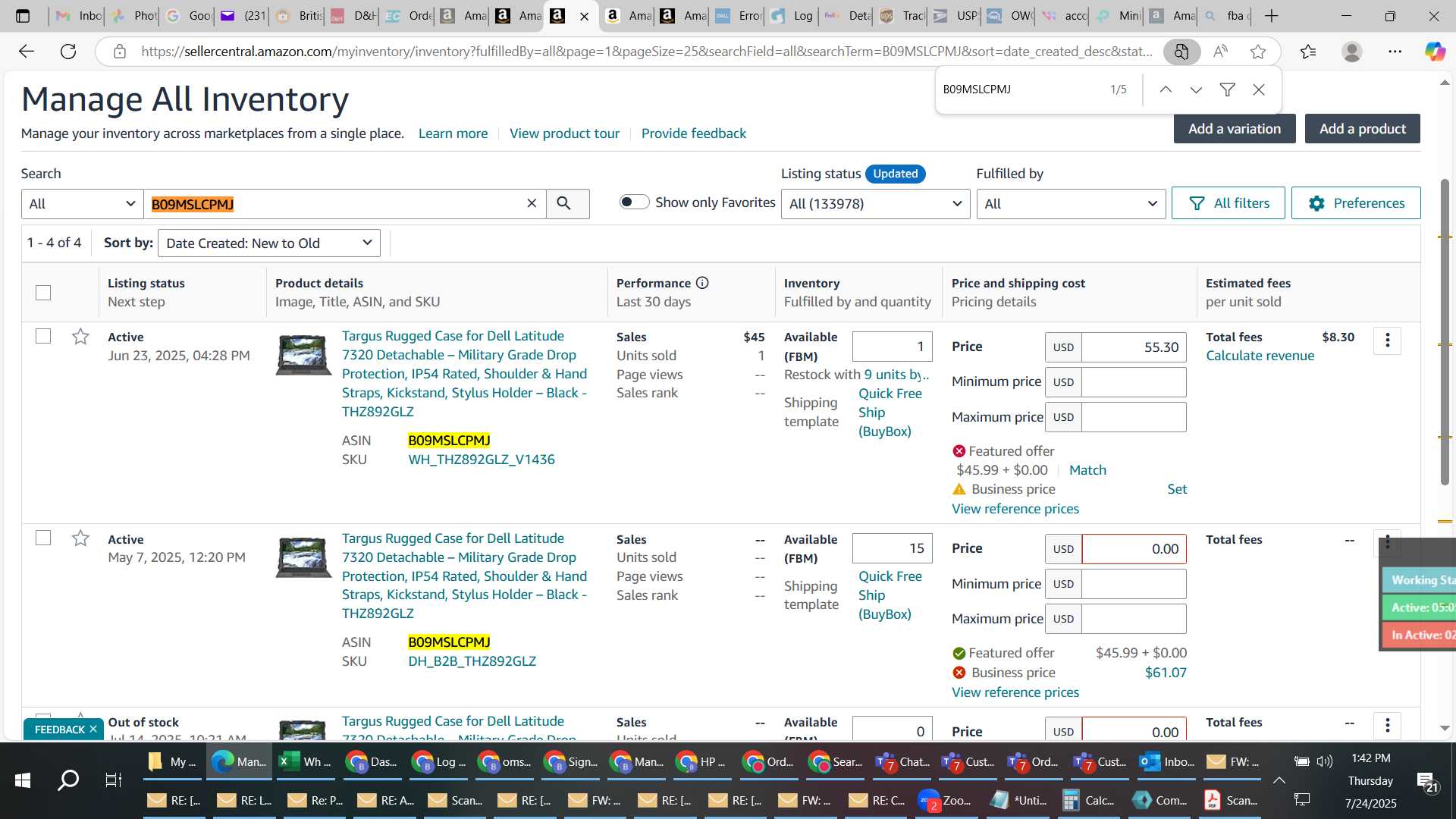This screenshot has height=819, width=1456.
Task: Add this page to browser favorites
Action: [x=1258, y=52]
